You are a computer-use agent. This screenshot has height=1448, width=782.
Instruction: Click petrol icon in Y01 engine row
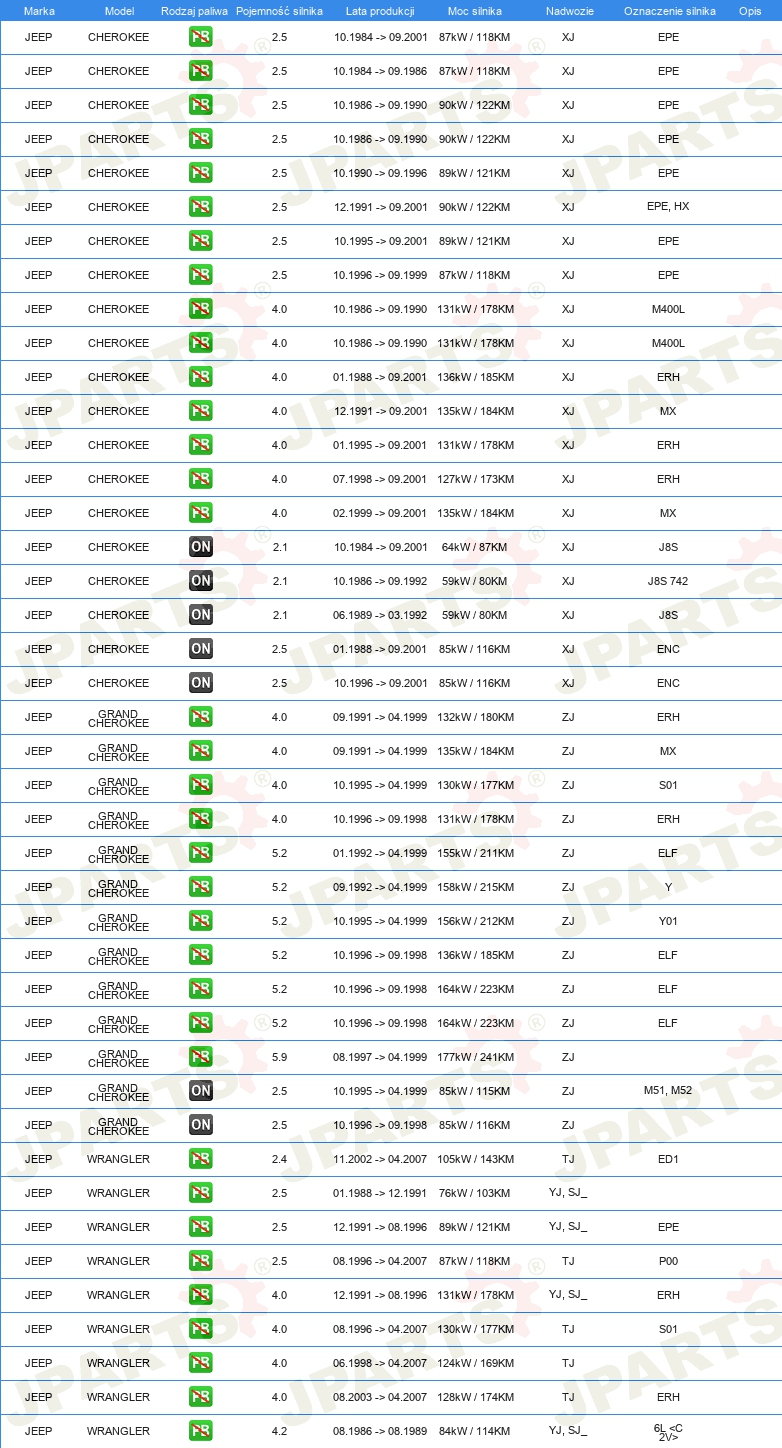click(201, 921)
